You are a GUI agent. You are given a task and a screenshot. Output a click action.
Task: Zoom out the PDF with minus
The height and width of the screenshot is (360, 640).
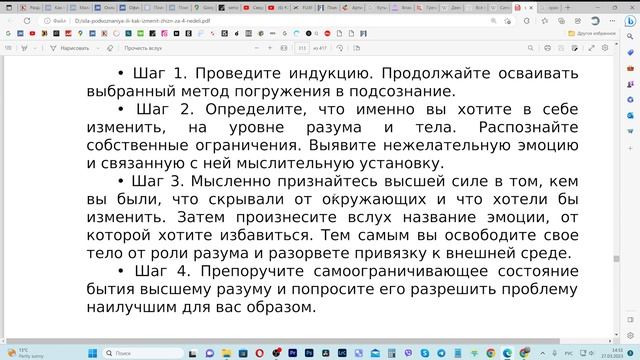[257, 48]
